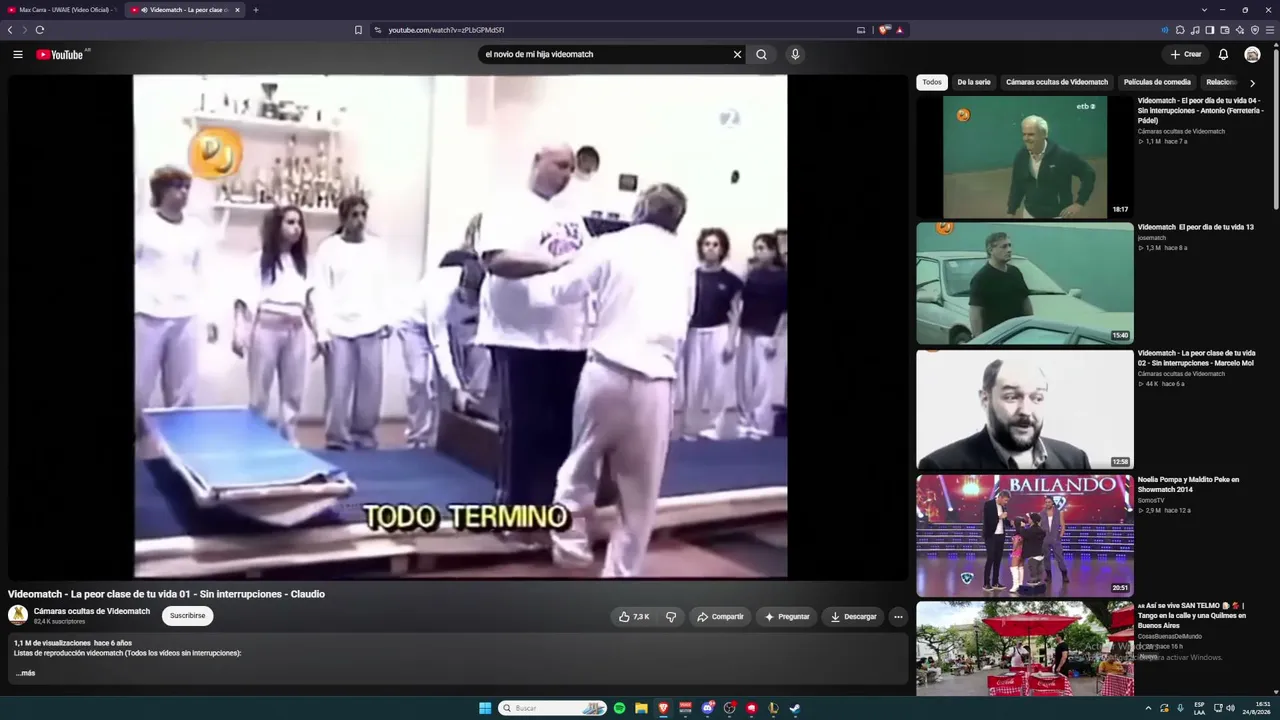Select the De la serie chip
The height and width of the screenshot is (720, 1280).
click(x=974, y=82)
